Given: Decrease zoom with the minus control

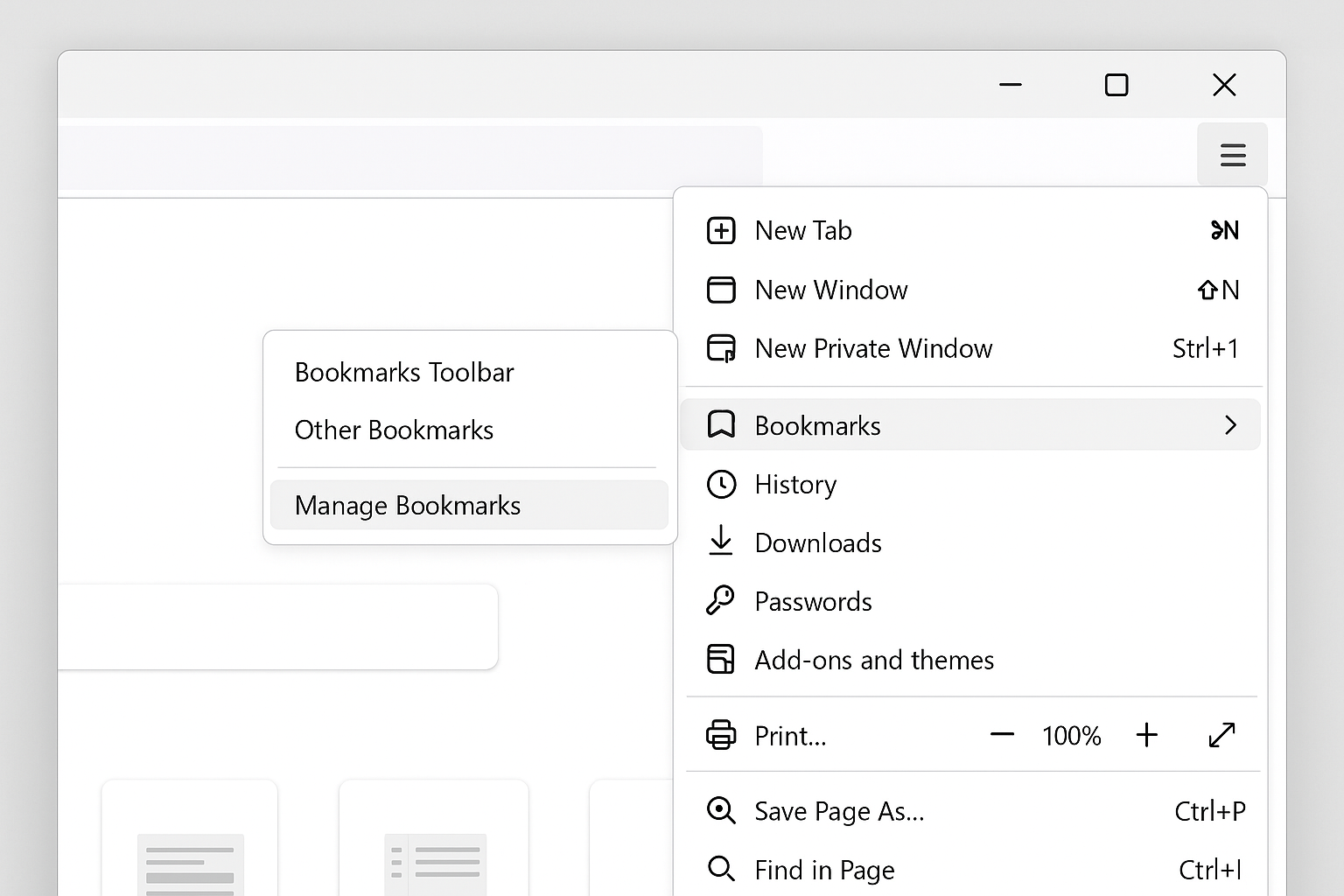Looking at the screenshot, I should 1003,735.
